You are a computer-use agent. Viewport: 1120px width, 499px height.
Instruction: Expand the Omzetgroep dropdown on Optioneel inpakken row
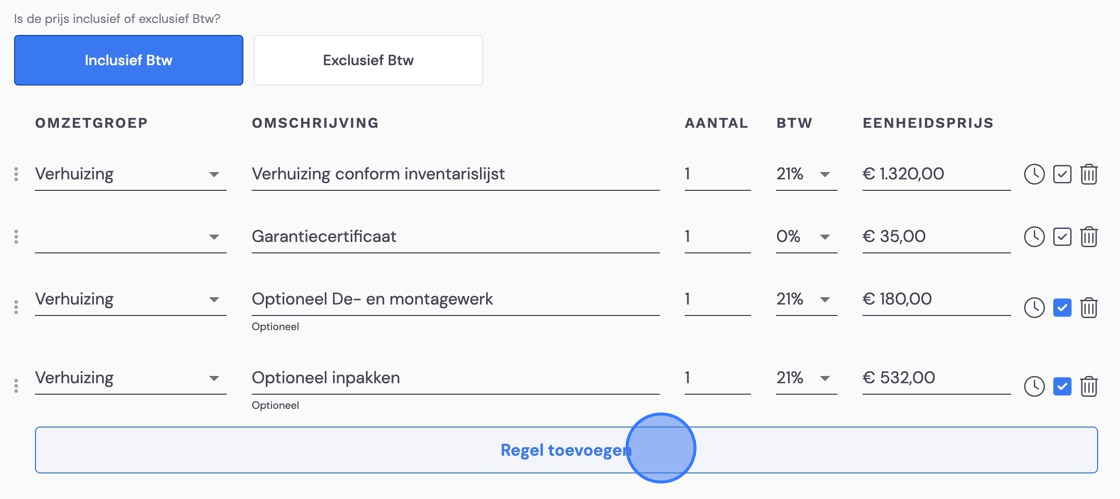pyautogui.click(x=131, y=378)
